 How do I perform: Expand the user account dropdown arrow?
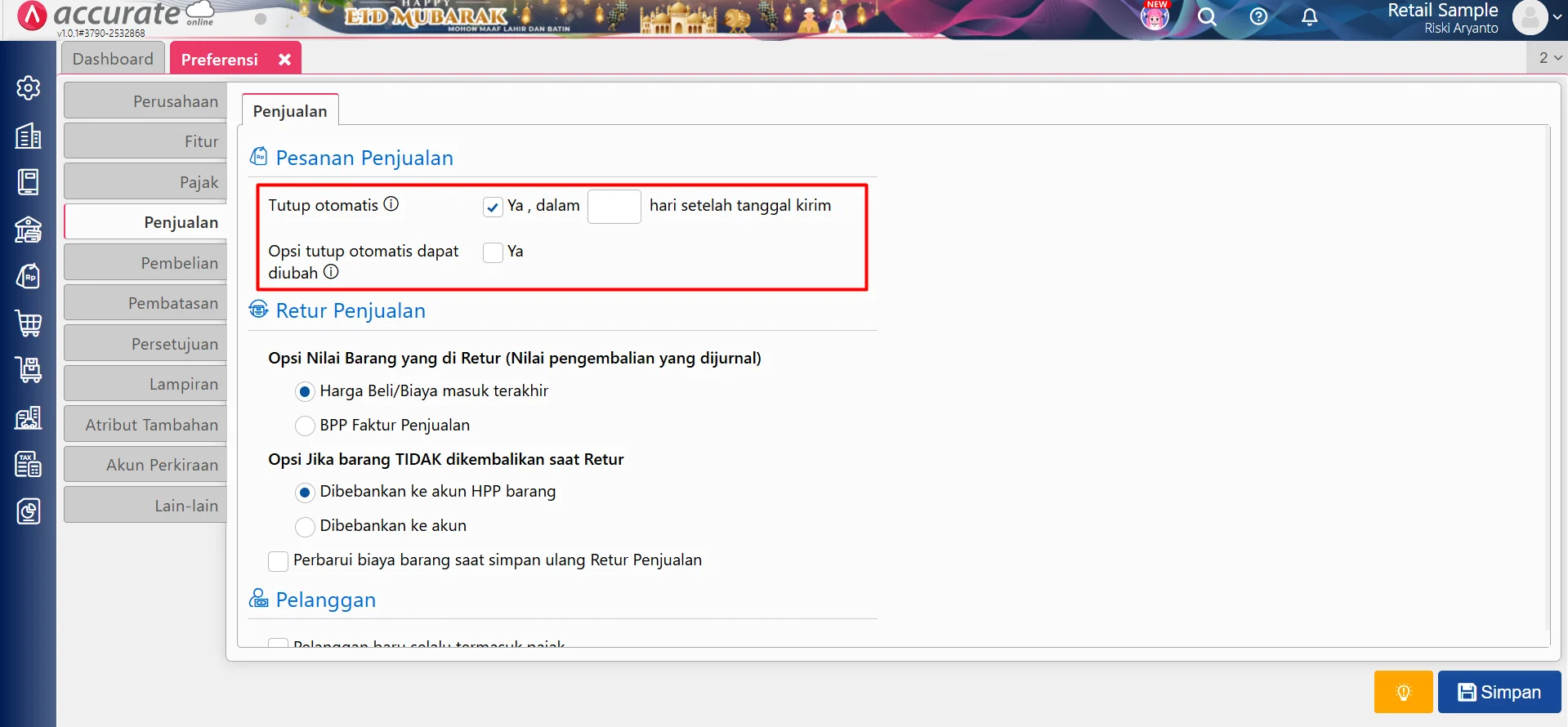1557,17
